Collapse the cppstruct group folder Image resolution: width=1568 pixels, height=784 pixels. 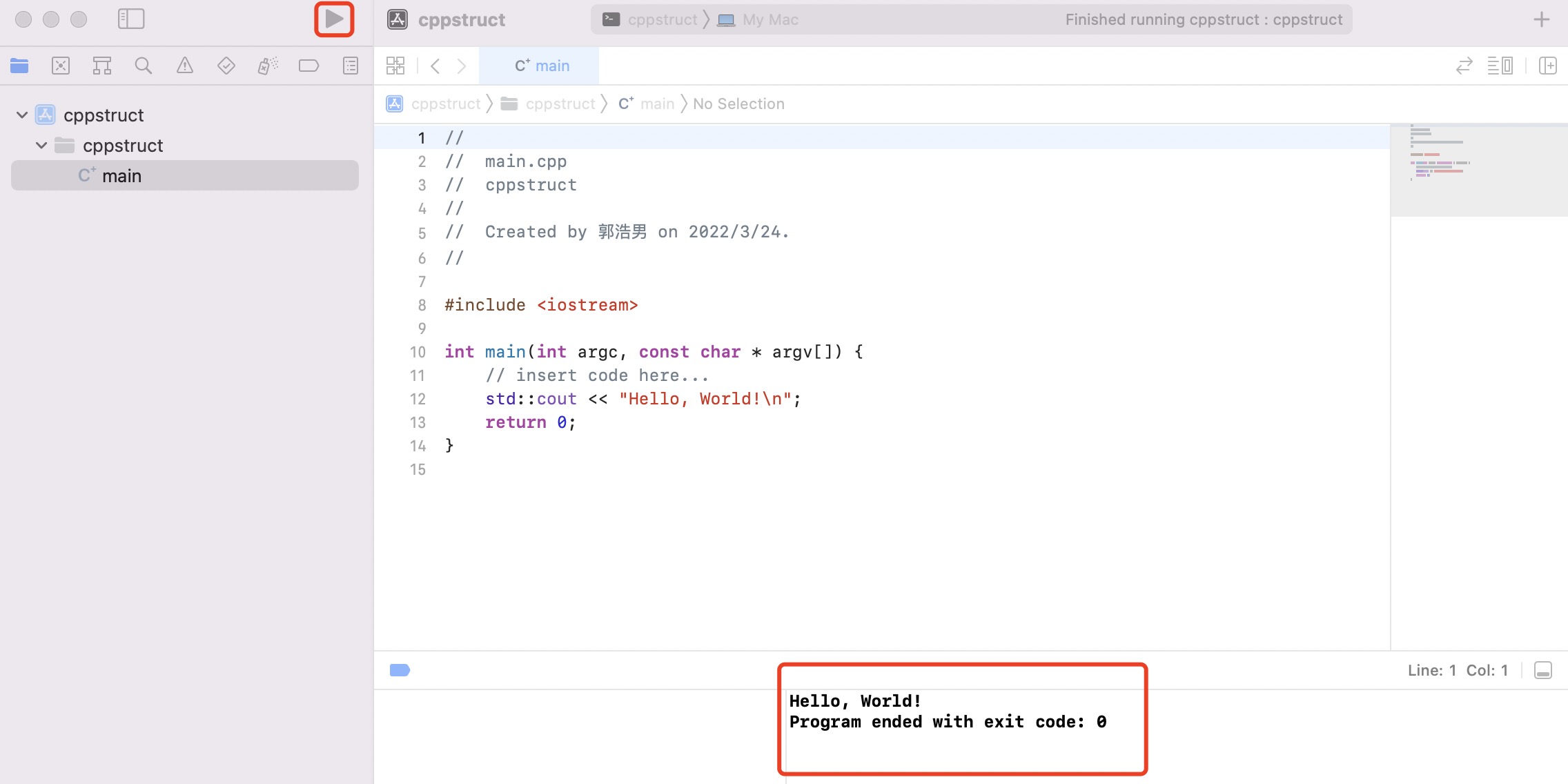(x=40, y=145)
